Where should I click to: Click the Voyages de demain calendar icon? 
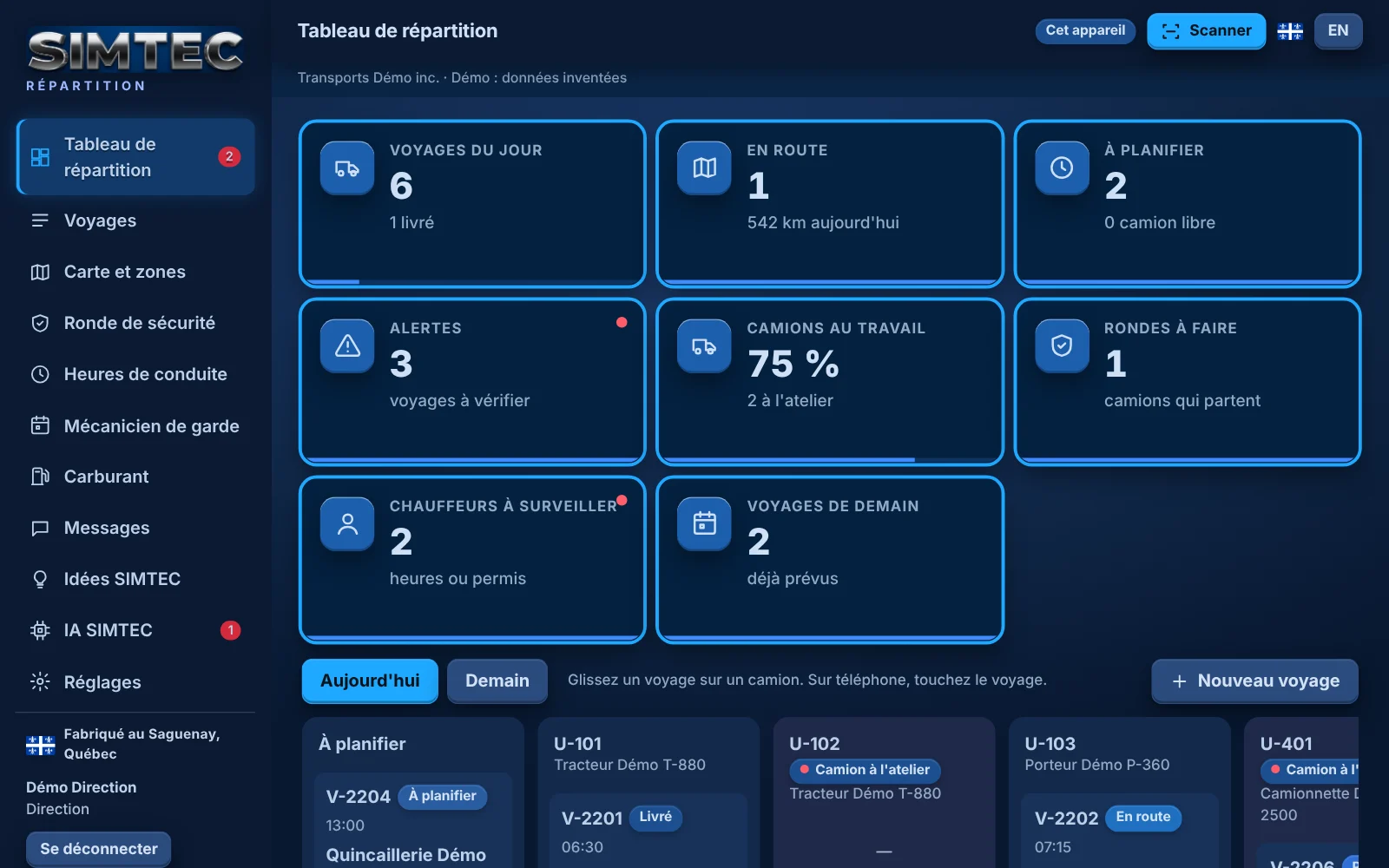coord(705,524)
